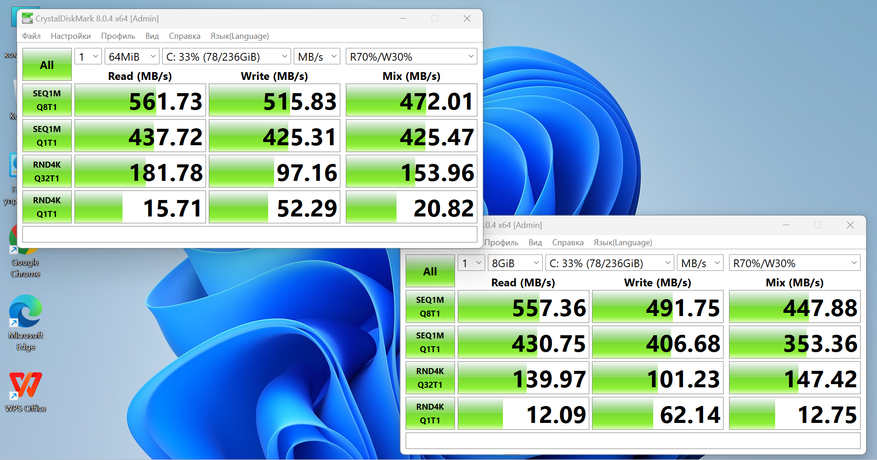
Task: Click the 153.96 mix result
Action: tap(412, 171)
